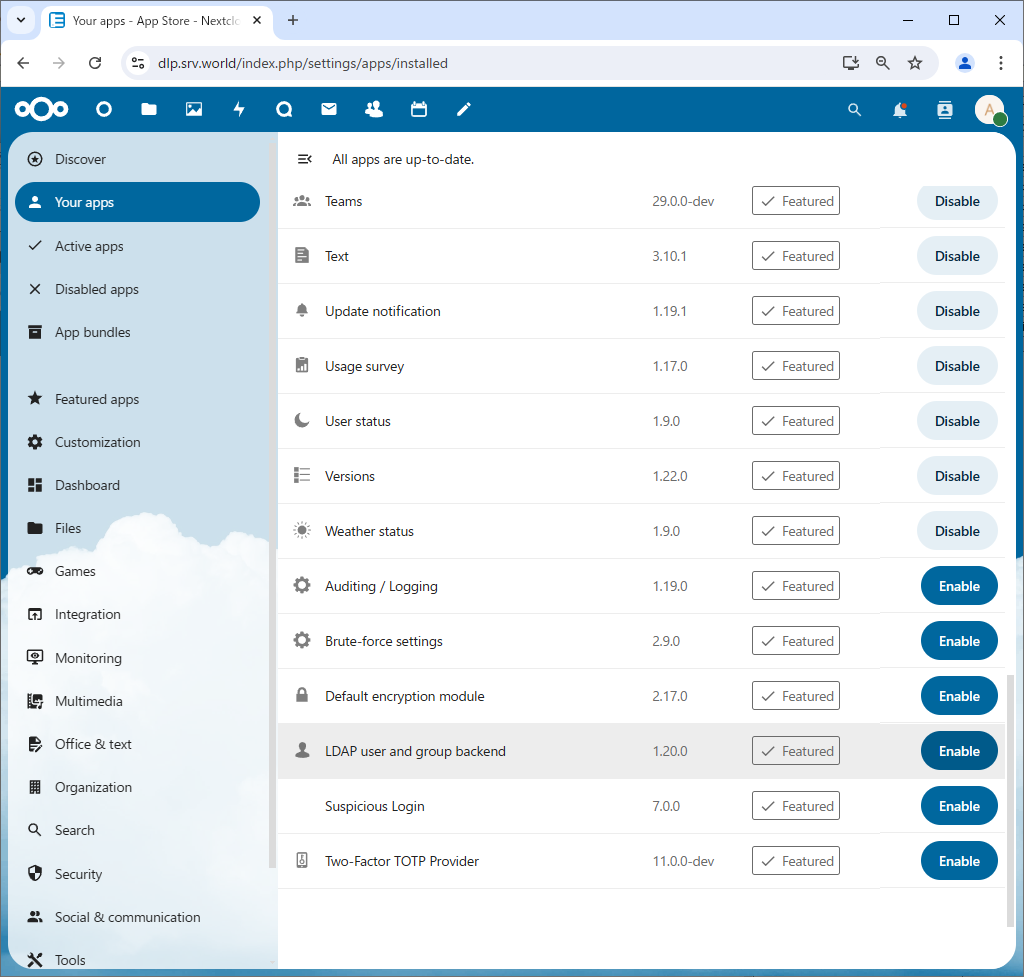Image resolution: width=1024 pixels, height=977 pixels.
Task: Select the Two-Factor TOTP Provider app name
Action: pyautogui.click(x=402, y=861)
